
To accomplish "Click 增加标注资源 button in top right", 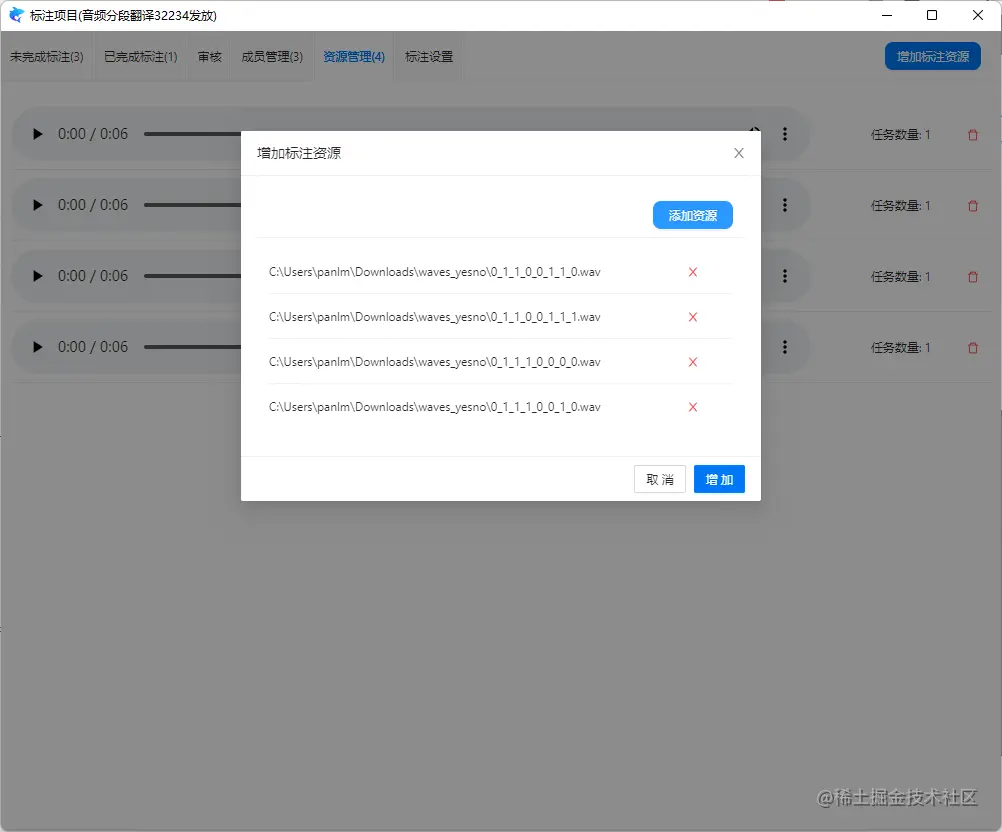I will click(x=932, y=56).
